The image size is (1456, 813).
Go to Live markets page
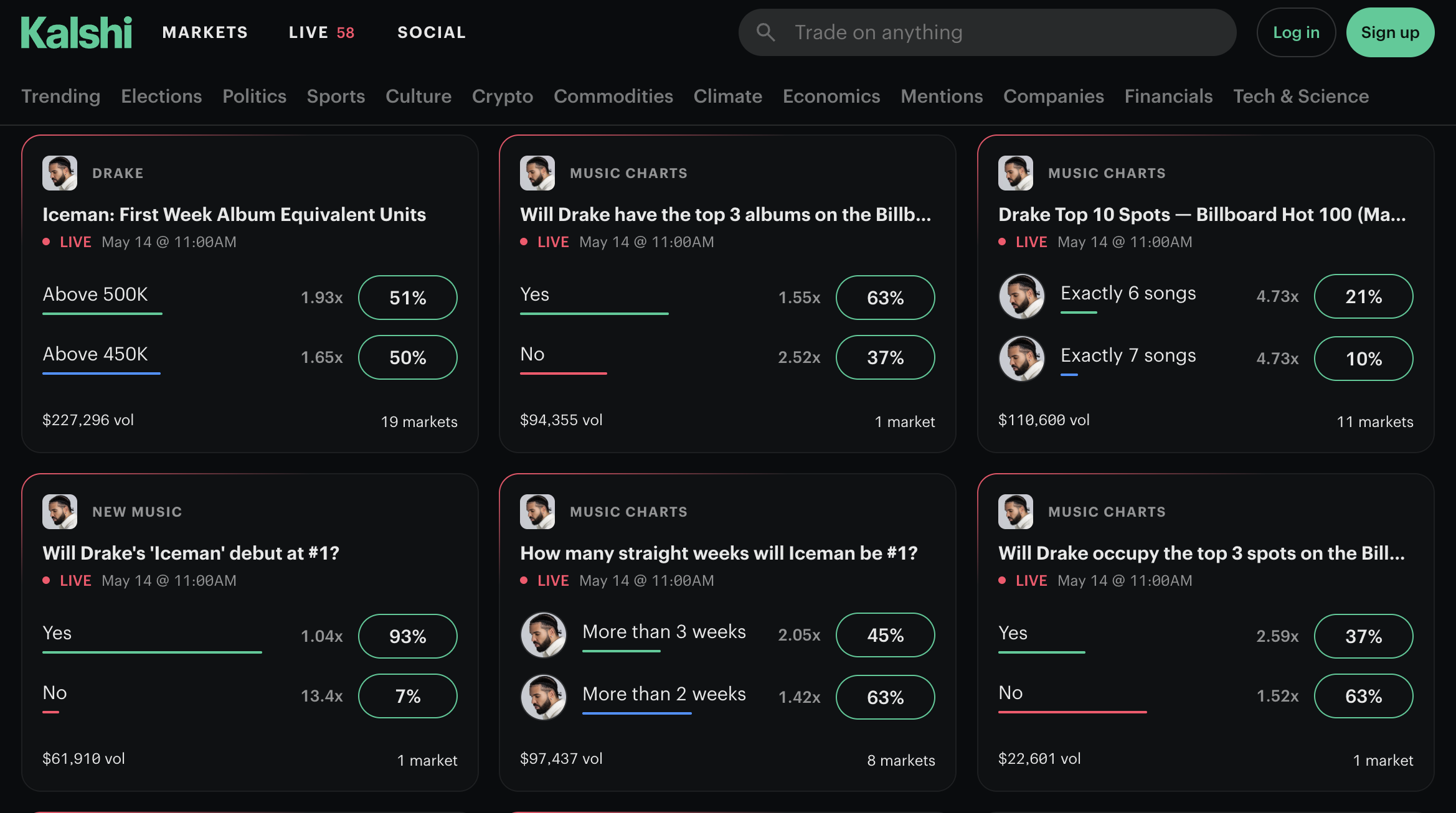(321, 32)
